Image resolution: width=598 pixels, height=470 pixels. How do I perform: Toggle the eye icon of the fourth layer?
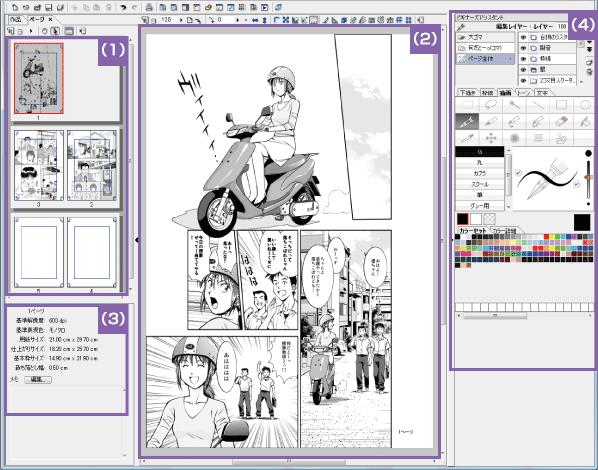(523, 70)
